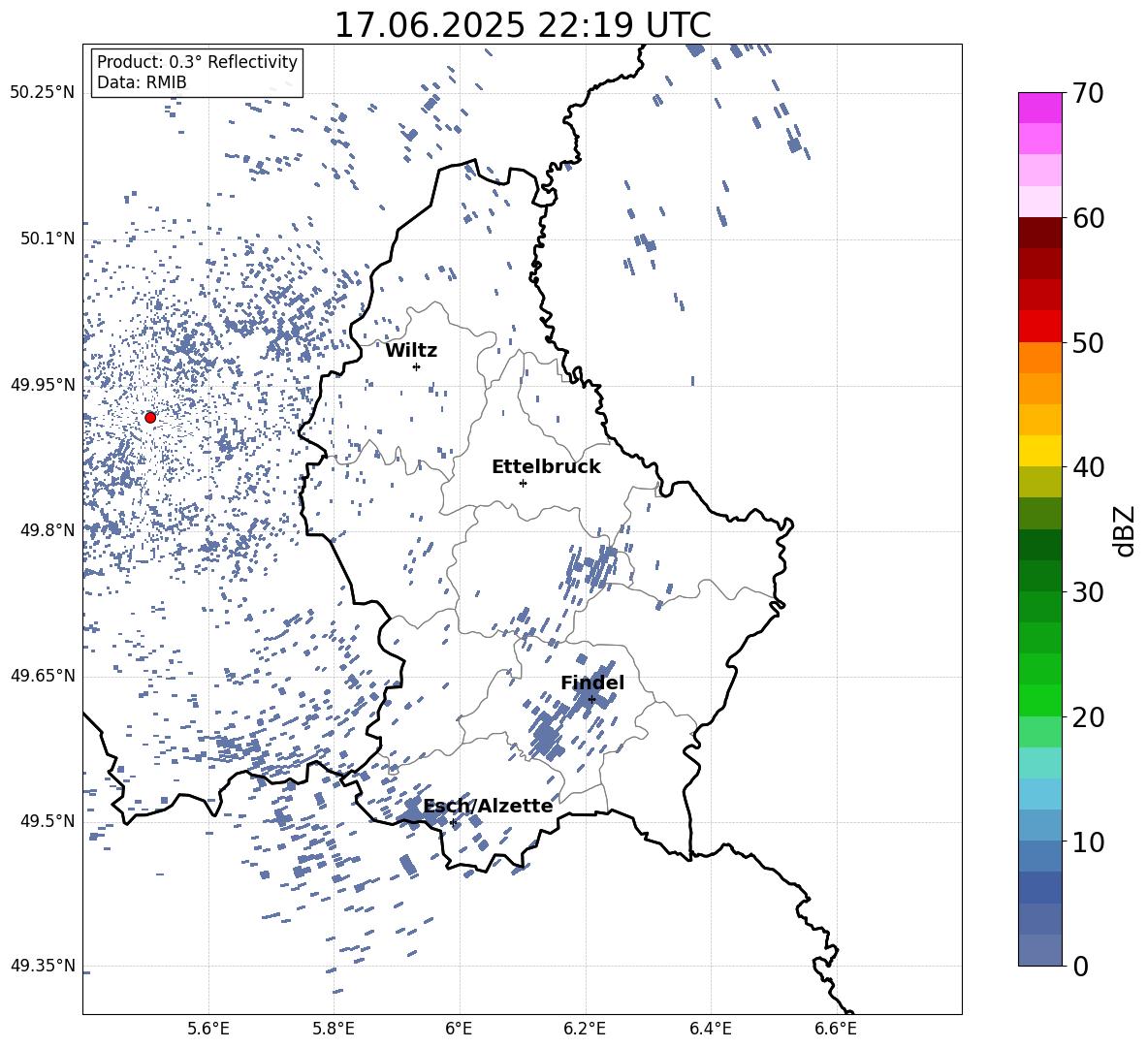Click the 49.95°N latitude label
1148x1048 pixels.
pyautogui.click(x=43, y=385)
